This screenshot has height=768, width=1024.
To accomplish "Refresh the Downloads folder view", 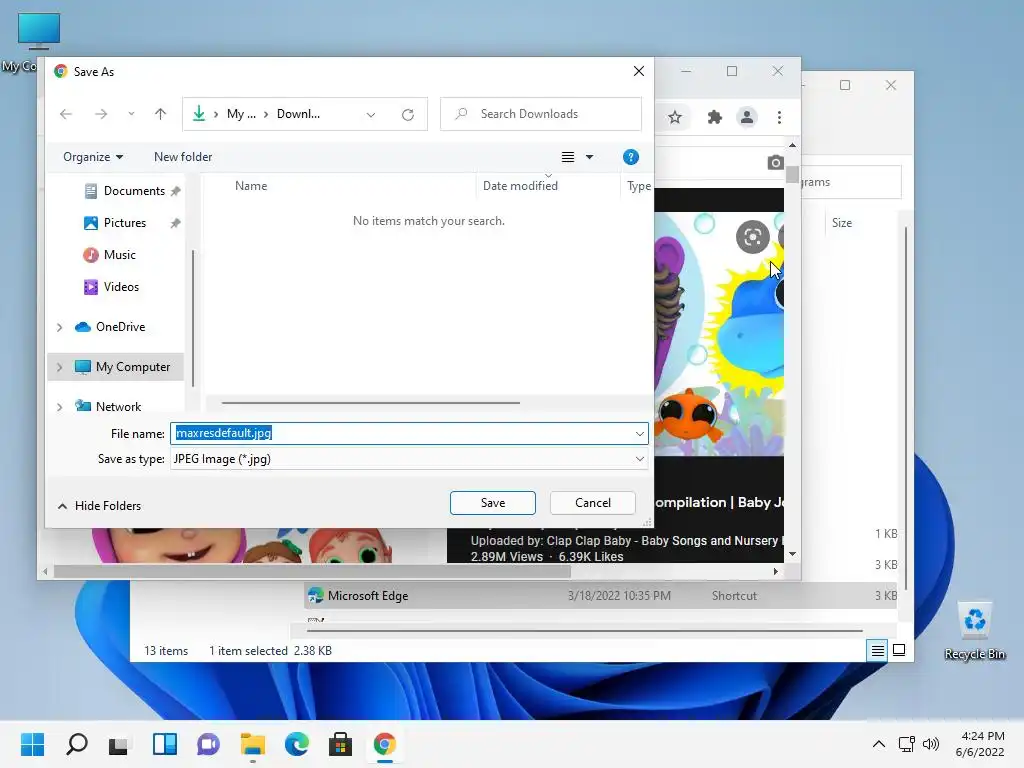I will [408, 115].
